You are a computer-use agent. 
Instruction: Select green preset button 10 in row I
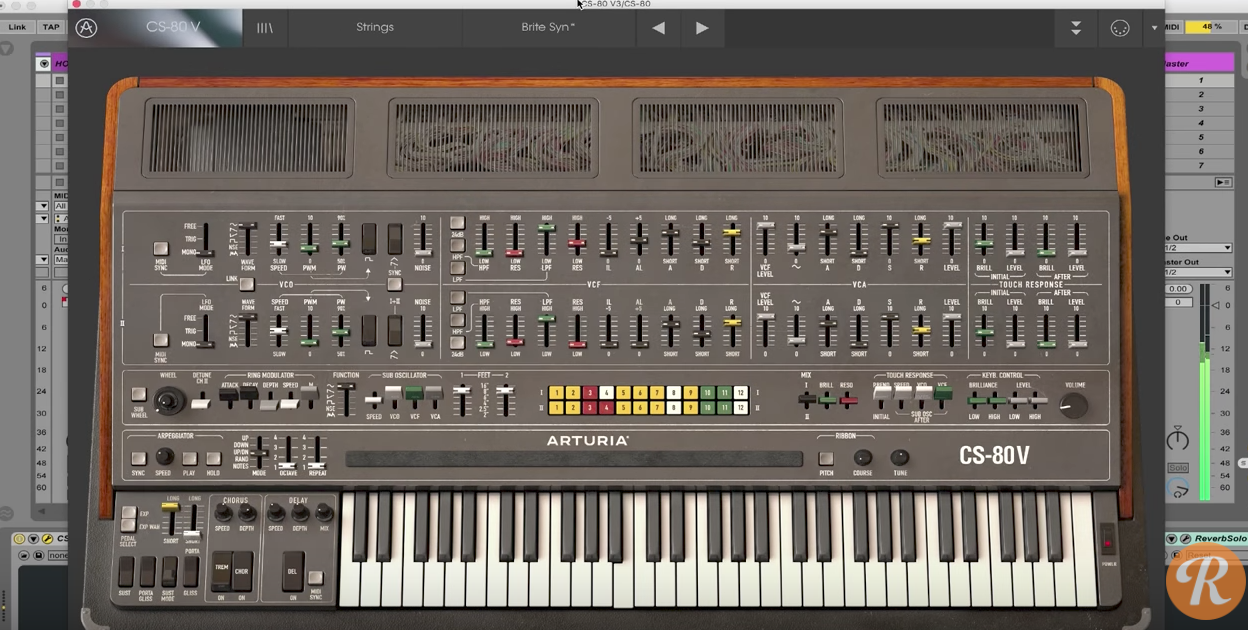[x=707, y=393]
